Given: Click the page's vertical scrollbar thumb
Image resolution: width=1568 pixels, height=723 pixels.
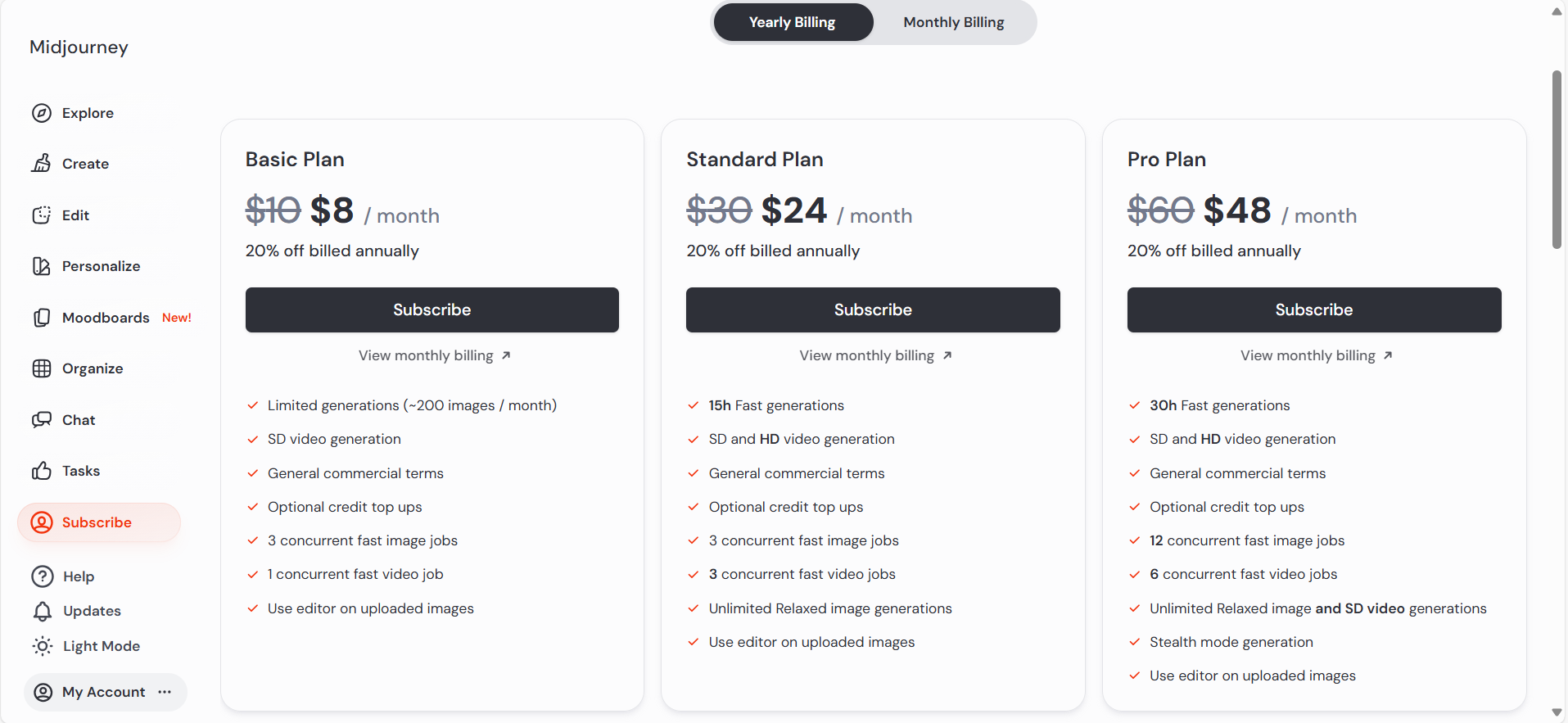Looking at the screenshot, I should [1557, 160].
